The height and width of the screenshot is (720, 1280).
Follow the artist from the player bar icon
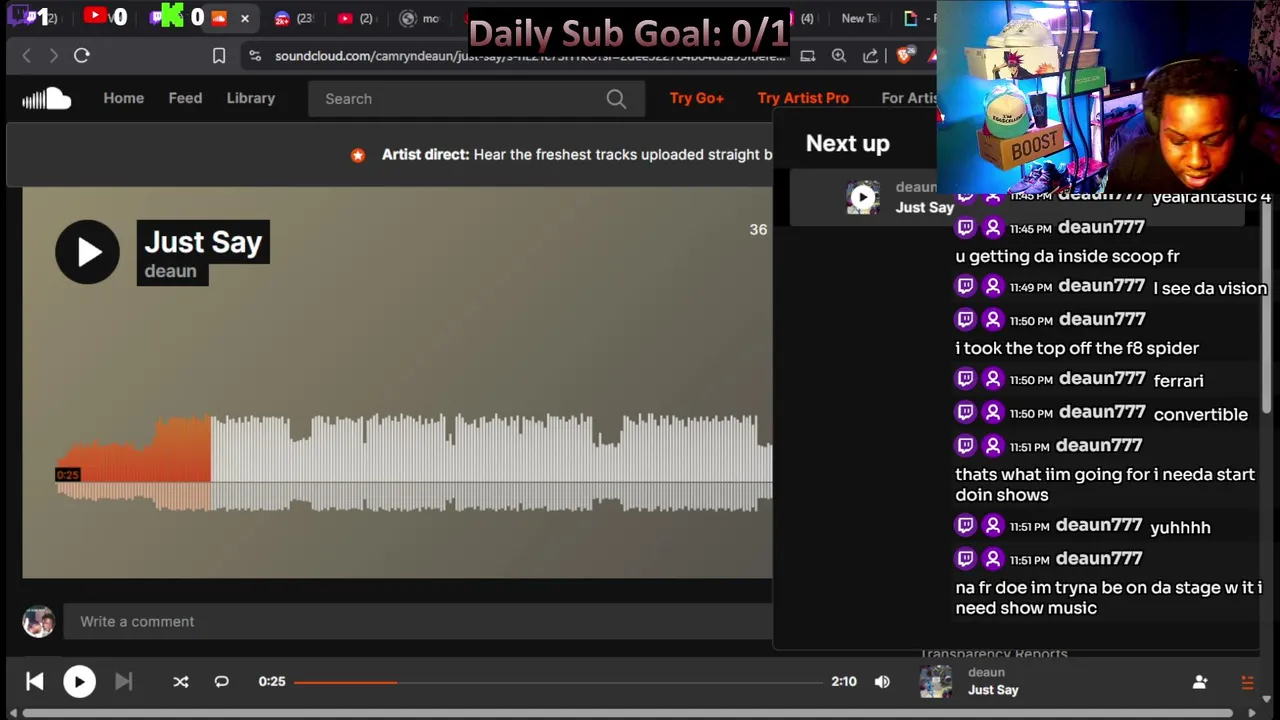[1200, 682]
